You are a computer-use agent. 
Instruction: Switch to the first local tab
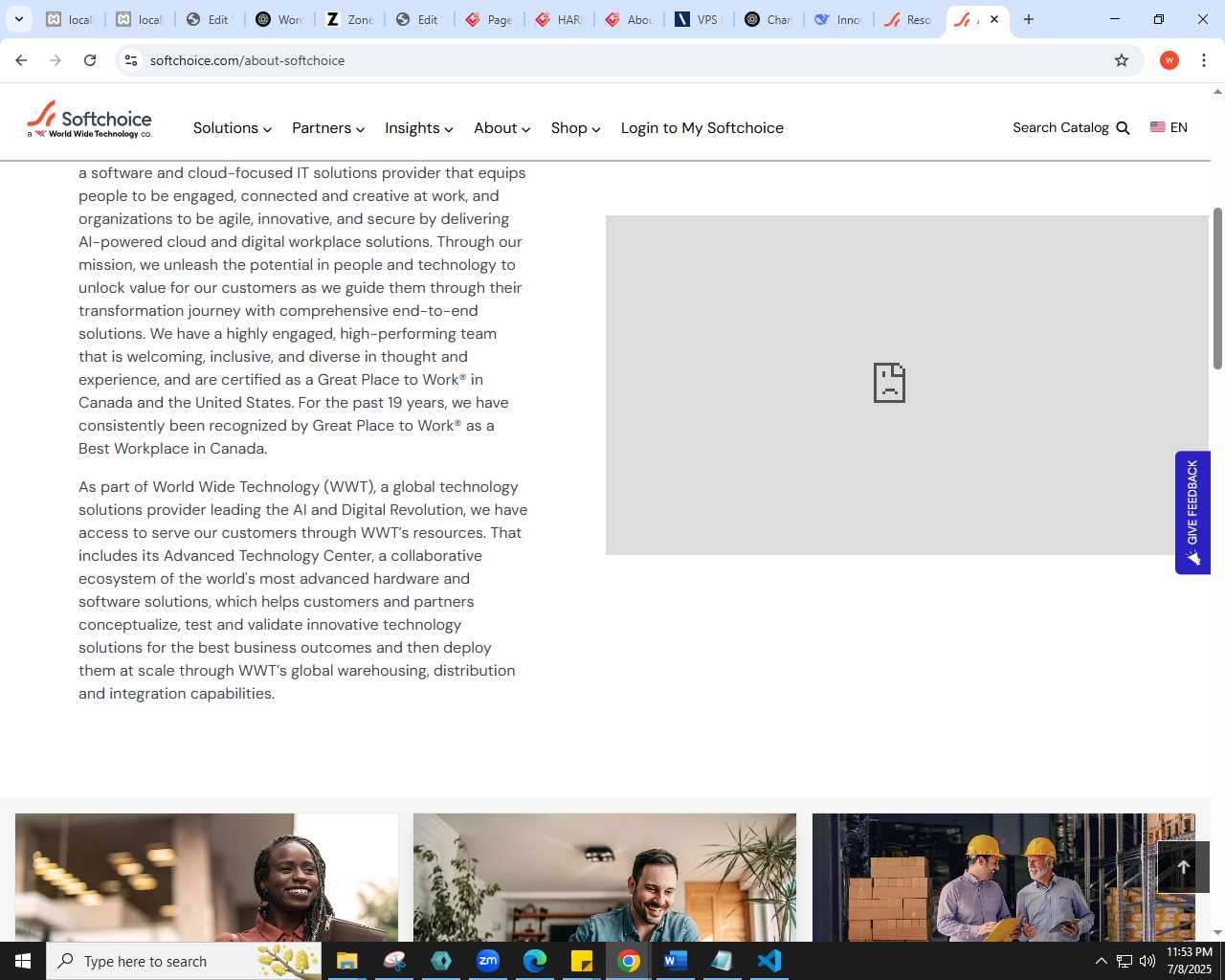[x=70, y=19]
